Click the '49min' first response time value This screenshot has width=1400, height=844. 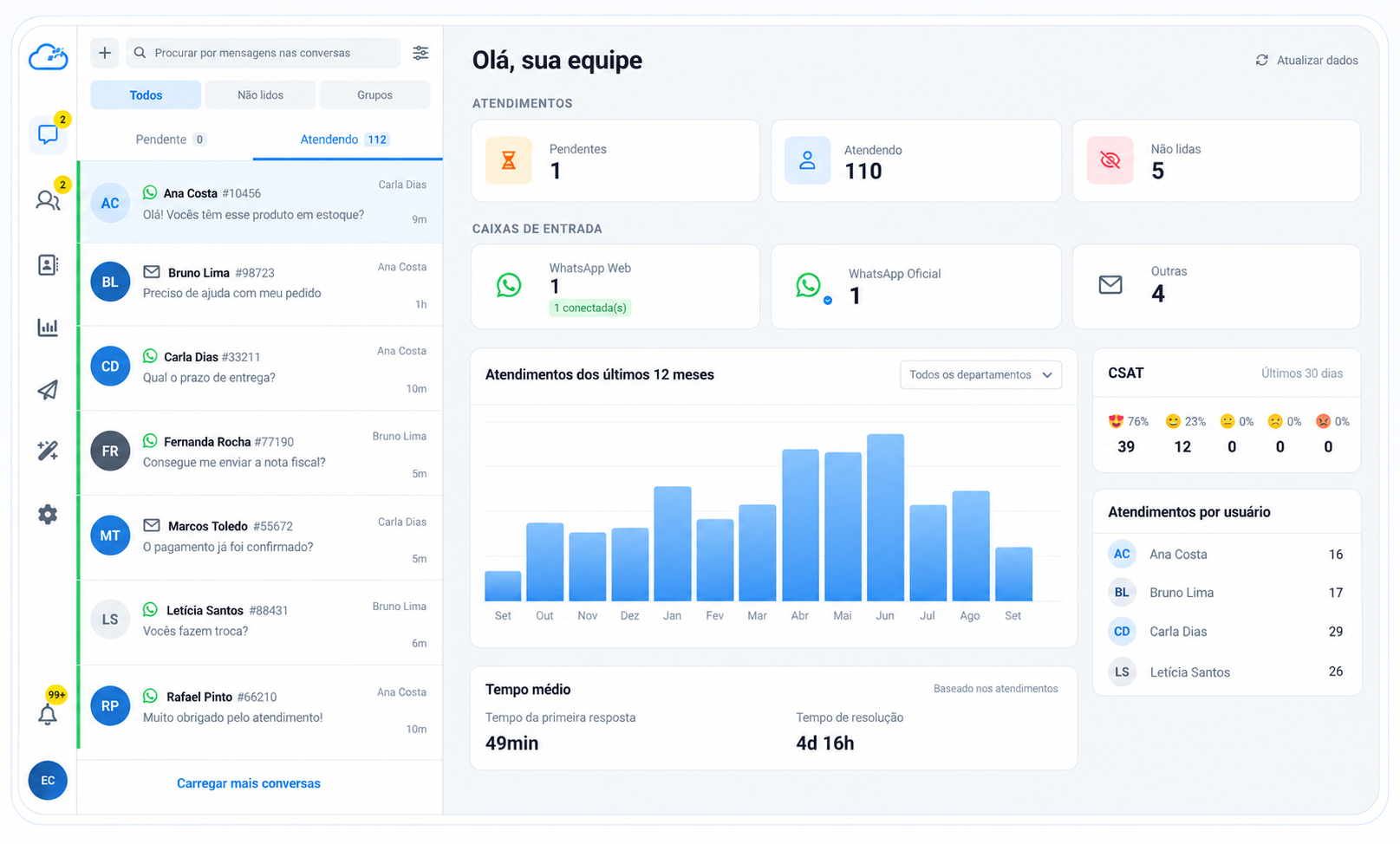tap(511, 743)
